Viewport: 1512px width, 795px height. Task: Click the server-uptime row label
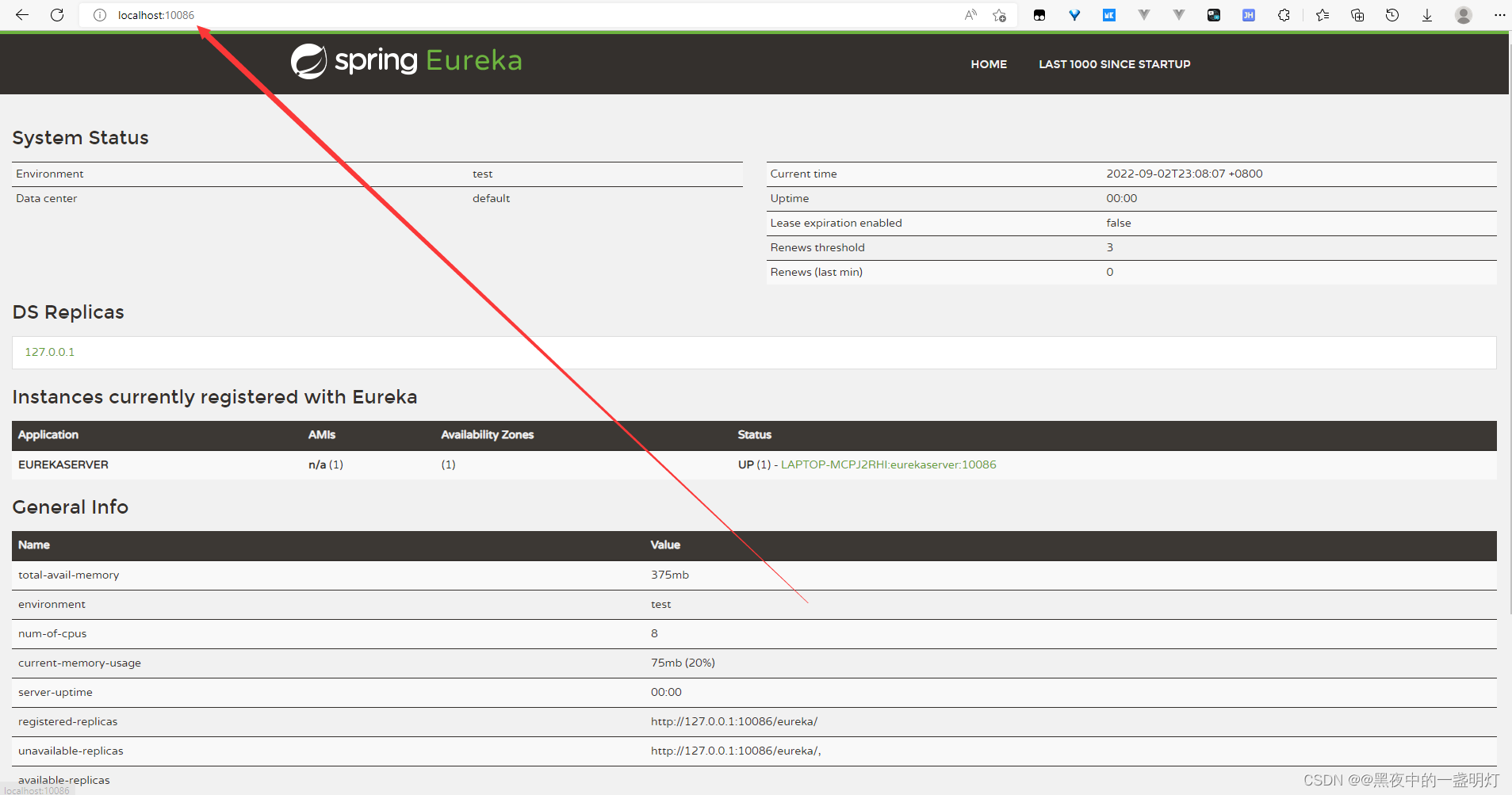click(56, 692)
